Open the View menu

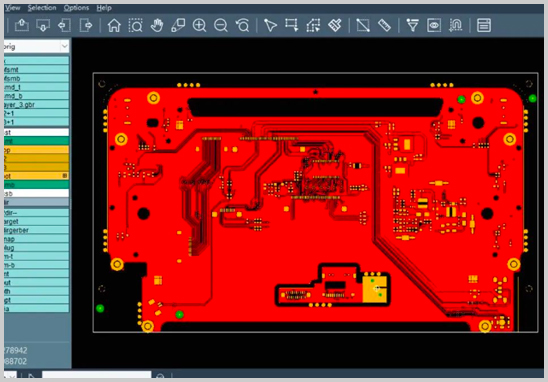(13, 8)
